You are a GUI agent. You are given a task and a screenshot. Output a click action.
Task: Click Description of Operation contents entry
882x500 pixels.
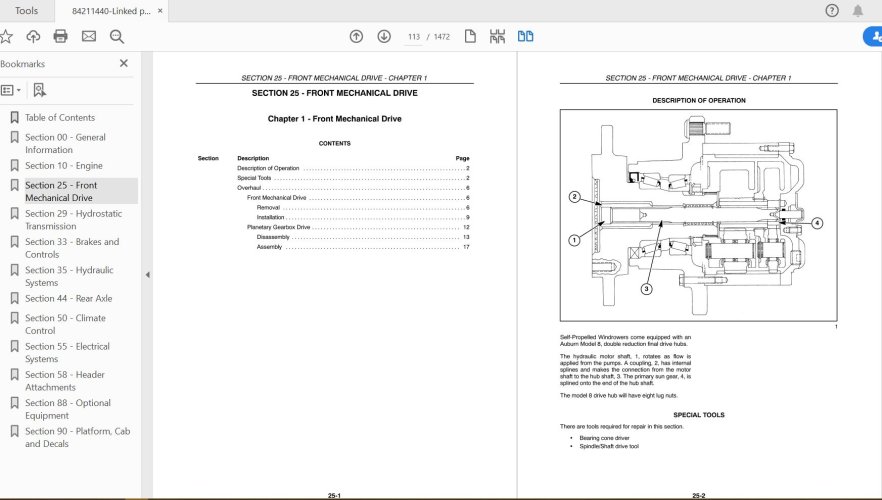pyautogui.click(x=353, y=168)
